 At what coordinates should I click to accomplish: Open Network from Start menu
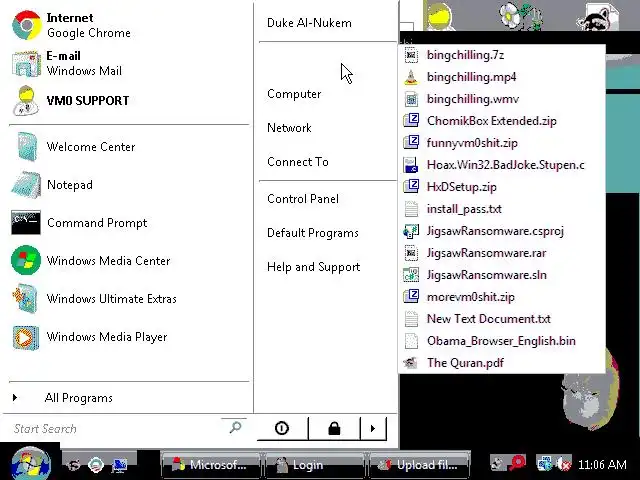click(x=289, y=128)
